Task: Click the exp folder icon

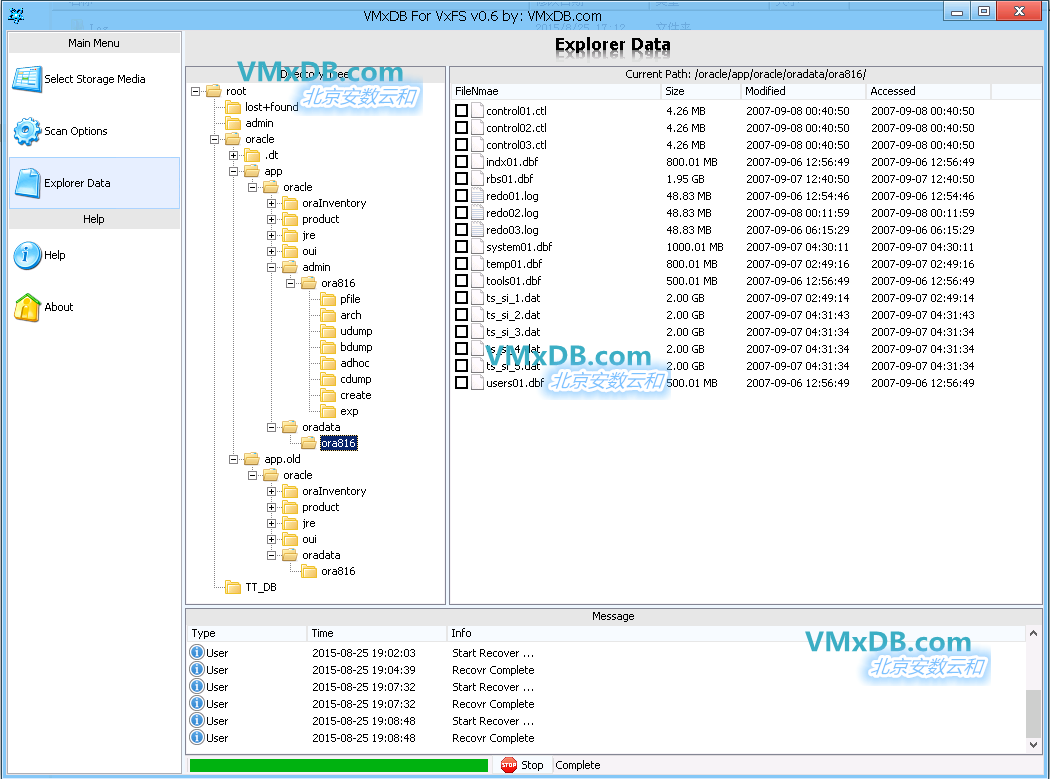Action: click(327, 411)
